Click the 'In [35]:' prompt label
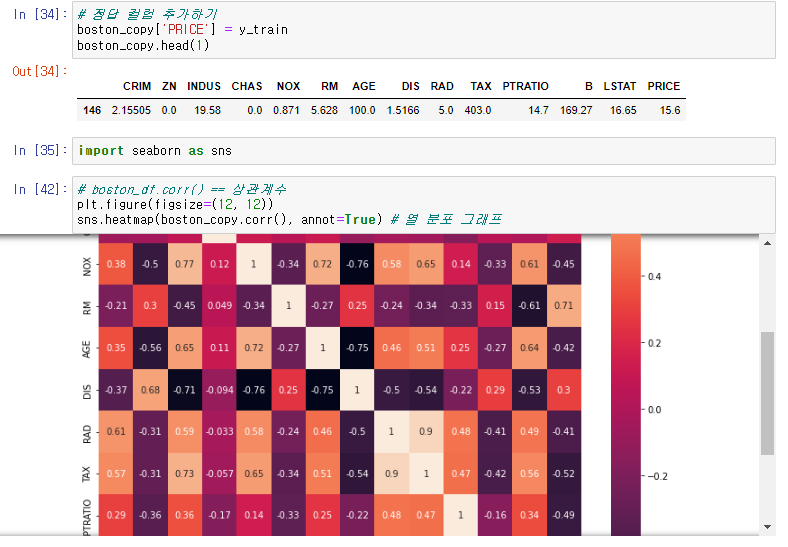Viewport: 788px width, 547px height. tap(40, 150)
